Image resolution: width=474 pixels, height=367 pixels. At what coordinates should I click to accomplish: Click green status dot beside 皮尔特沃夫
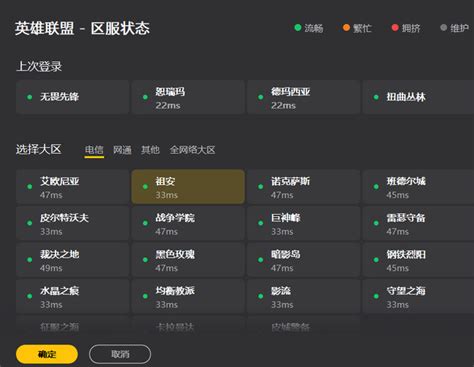[x=30, y=223]
